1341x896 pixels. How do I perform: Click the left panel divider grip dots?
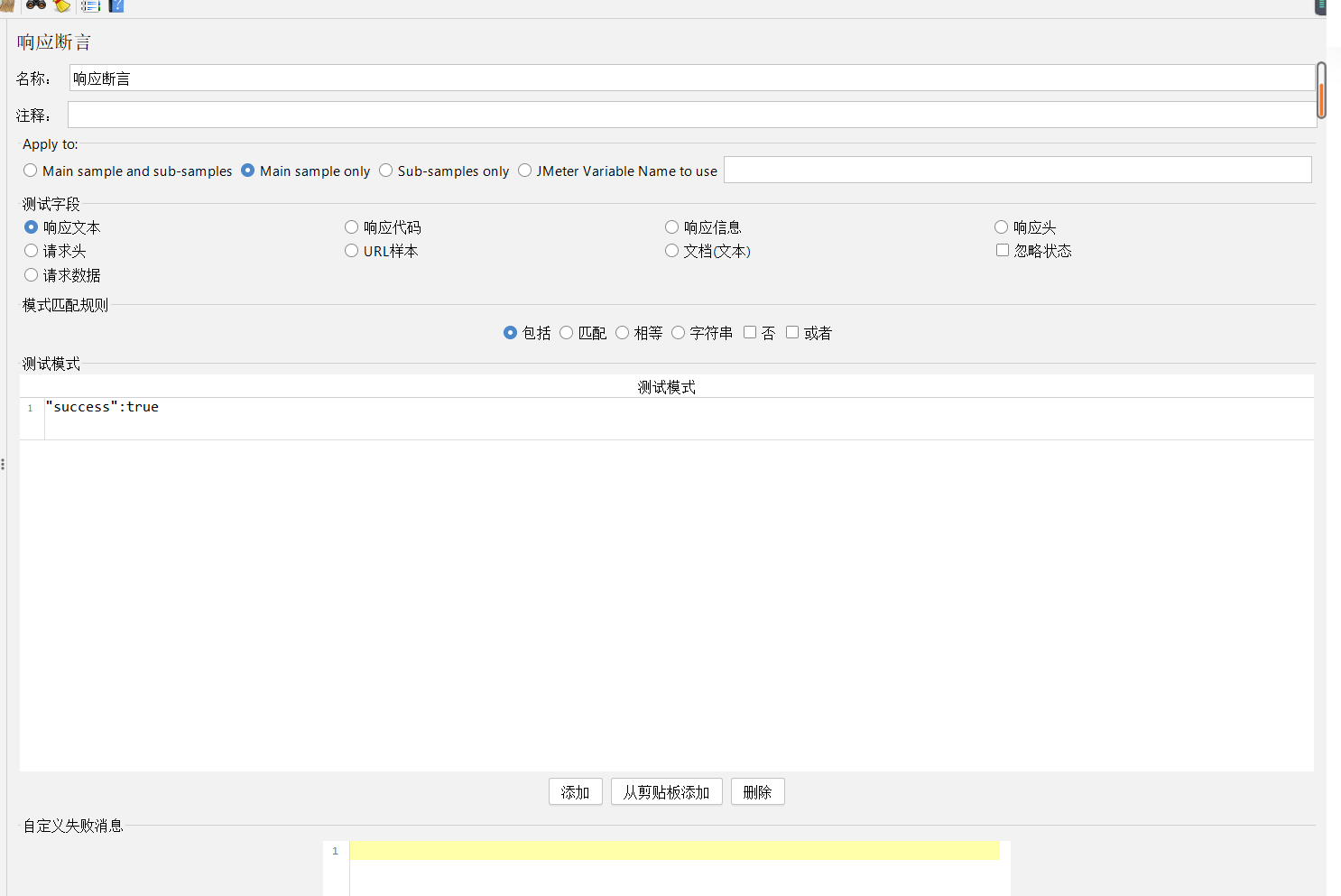click(4, 465)
